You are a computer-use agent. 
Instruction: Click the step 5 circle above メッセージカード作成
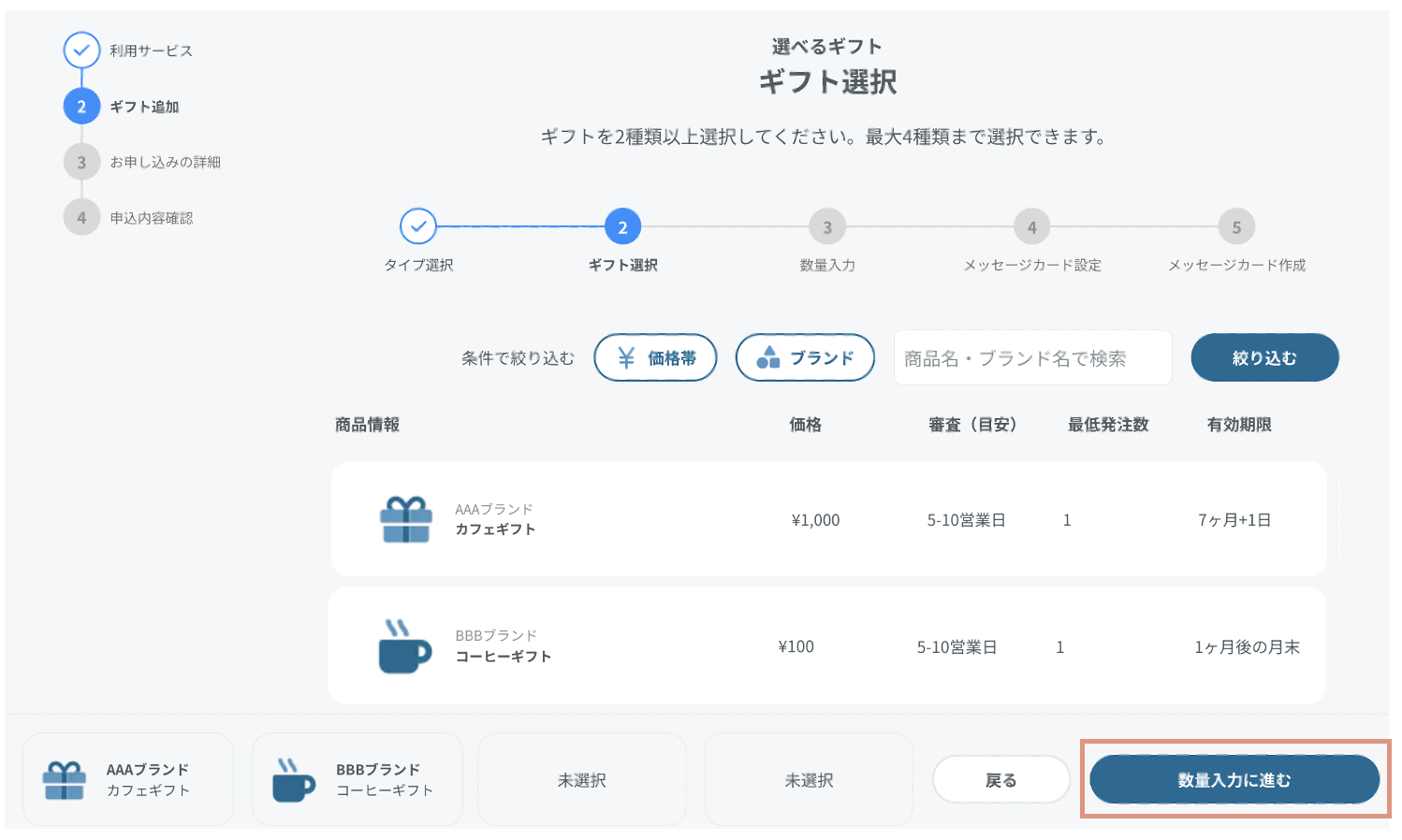pyautogui.click(x=1236, y=226)
